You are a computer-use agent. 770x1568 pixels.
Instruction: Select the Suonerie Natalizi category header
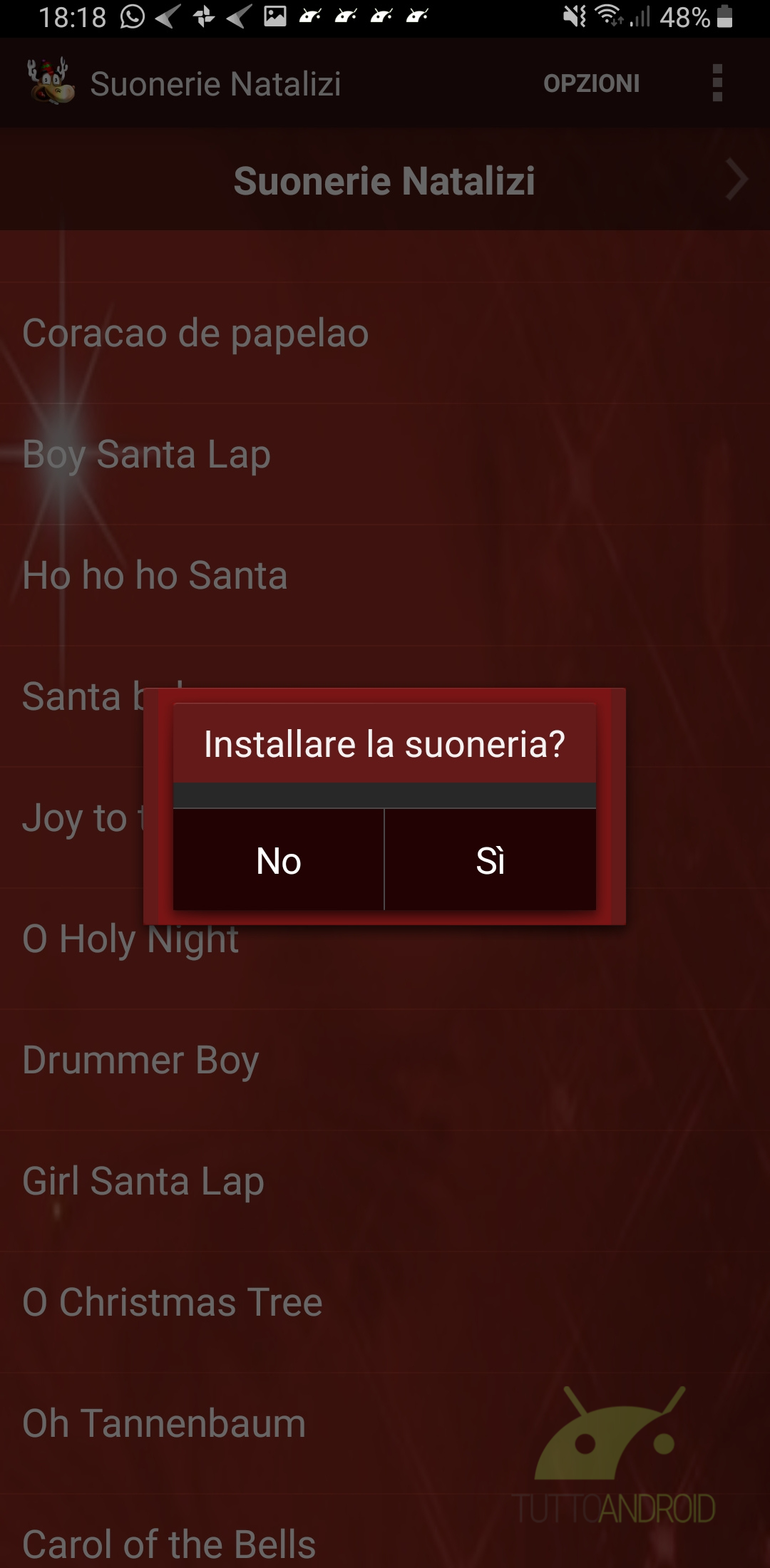pos(384,180)
